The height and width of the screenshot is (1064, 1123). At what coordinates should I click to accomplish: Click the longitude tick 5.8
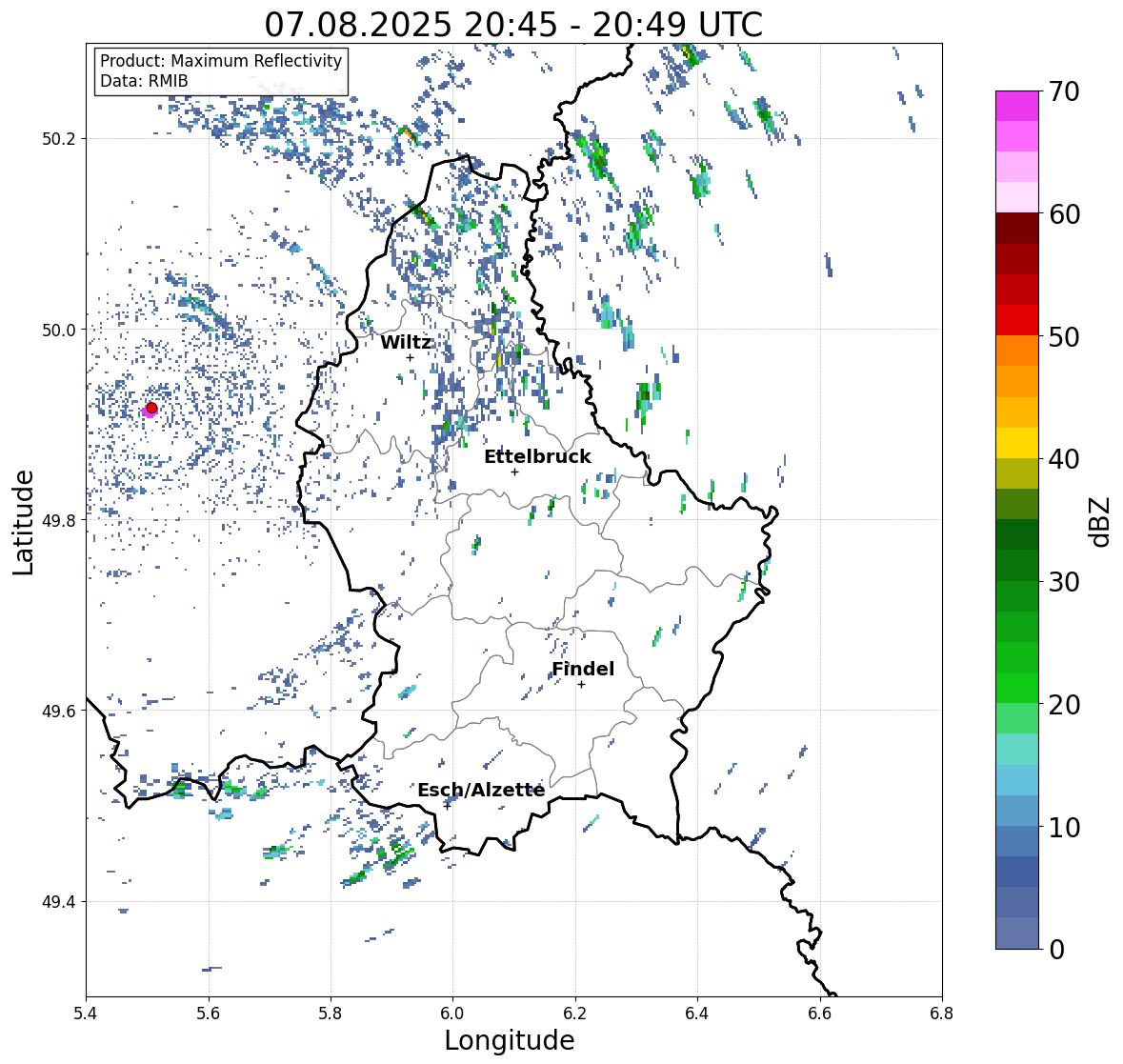(x=331, y=1014)
